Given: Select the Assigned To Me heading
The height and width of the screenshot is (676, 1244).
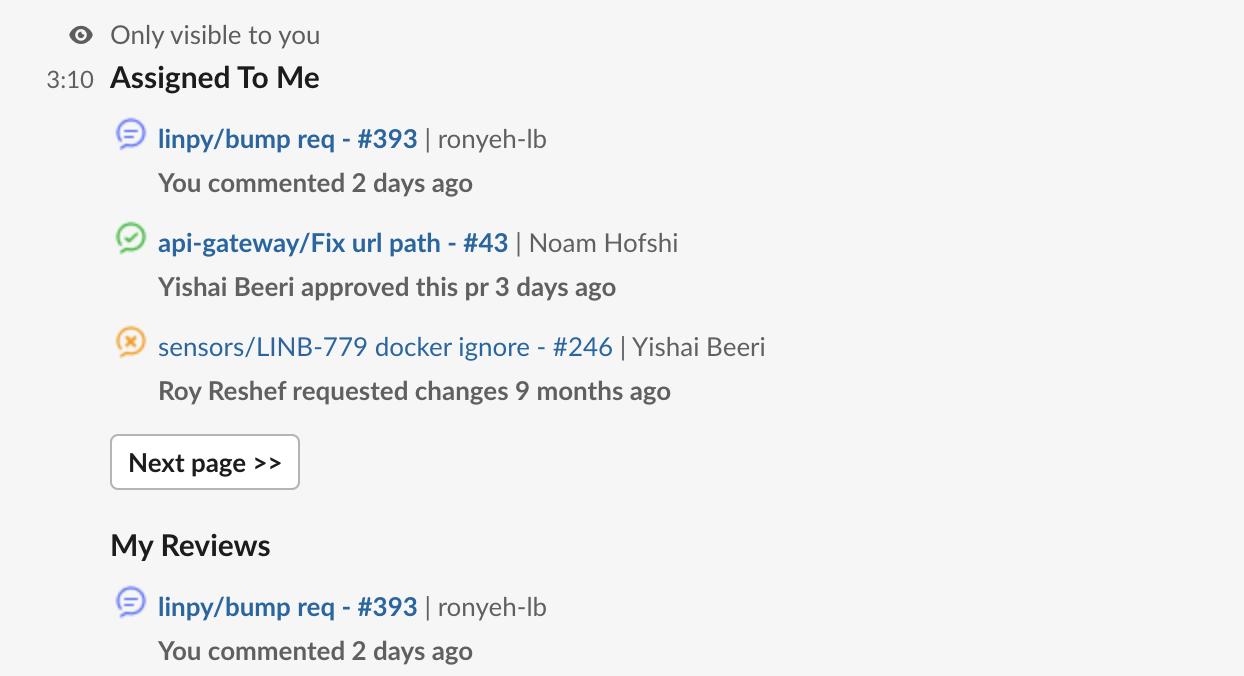Looking at the screenshot, I should [x=215, y=78].
